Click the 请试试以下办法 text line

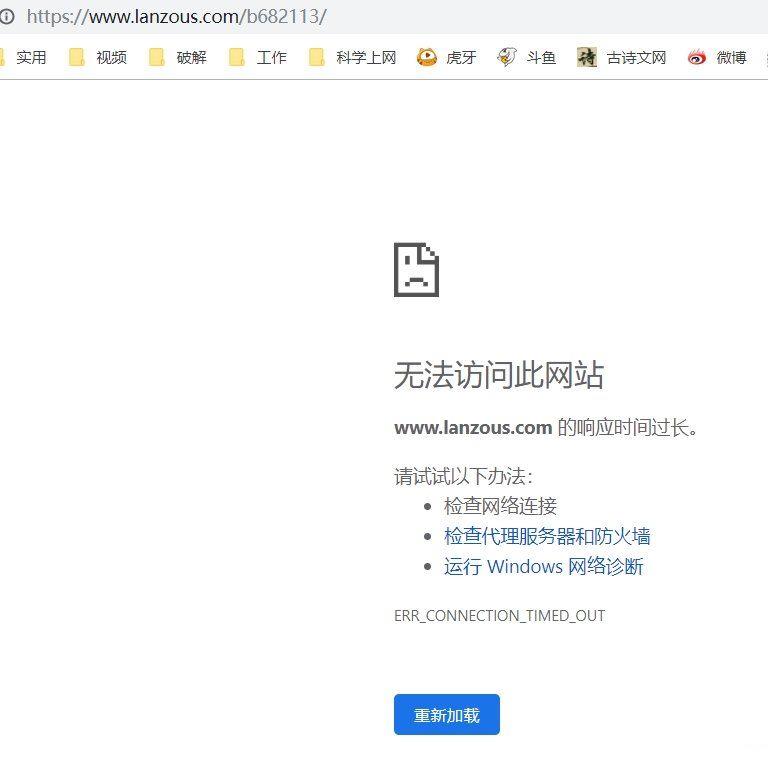click(463, 476)
